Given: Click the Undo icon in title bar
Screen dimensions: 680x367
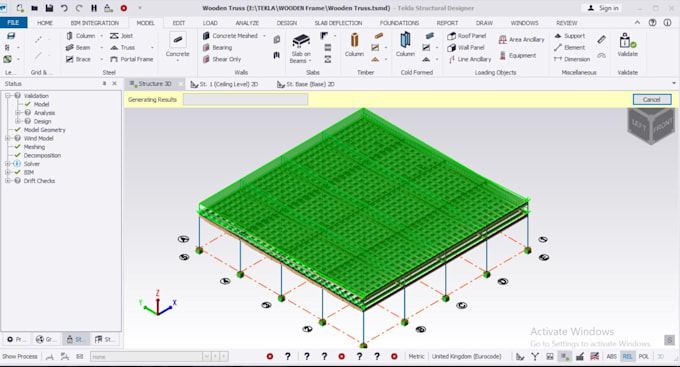Looking at the screenshot, I should coord(64,8).
